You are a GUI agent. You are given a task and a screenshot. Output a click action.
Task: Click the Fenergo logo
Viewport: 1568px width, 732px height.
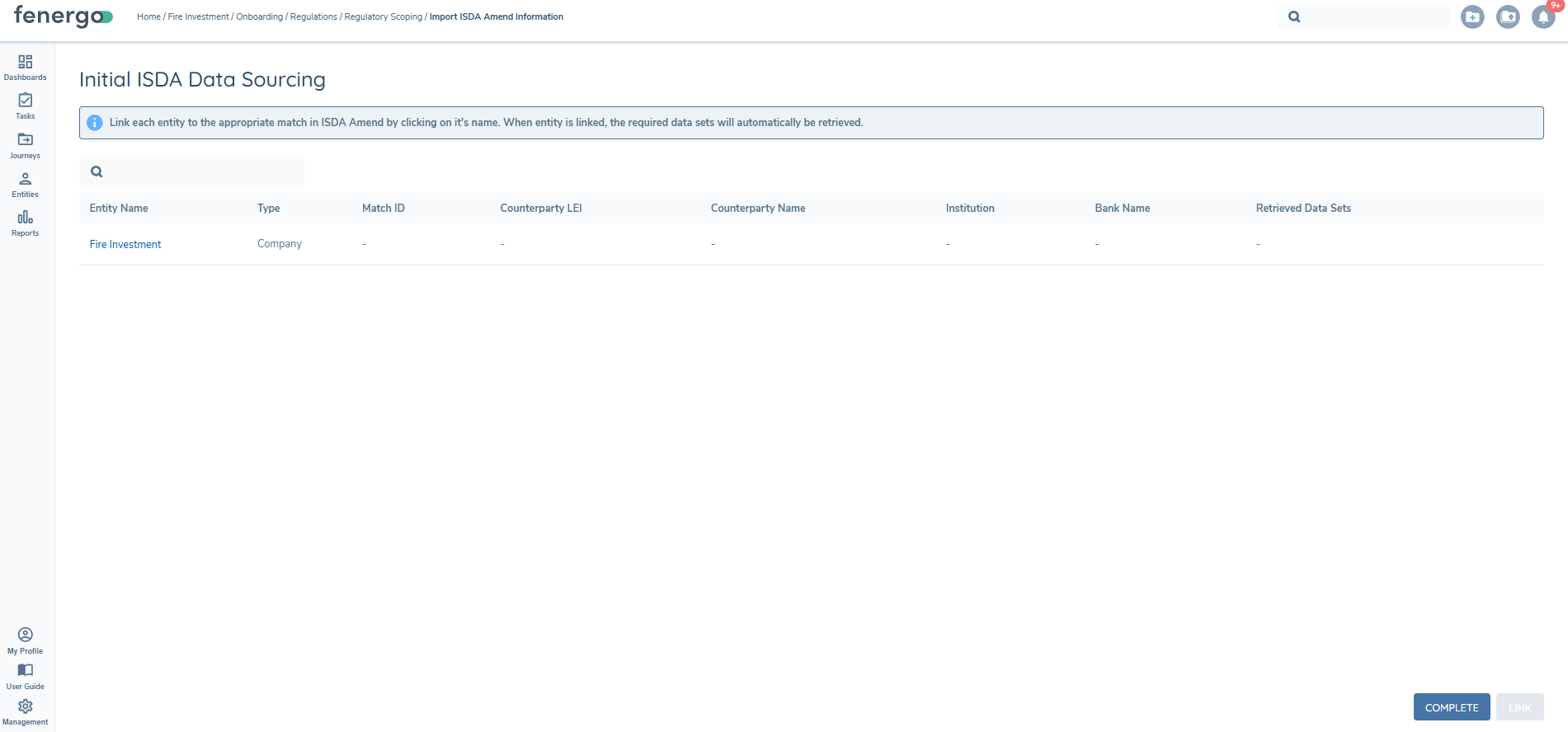click(63, 16)
